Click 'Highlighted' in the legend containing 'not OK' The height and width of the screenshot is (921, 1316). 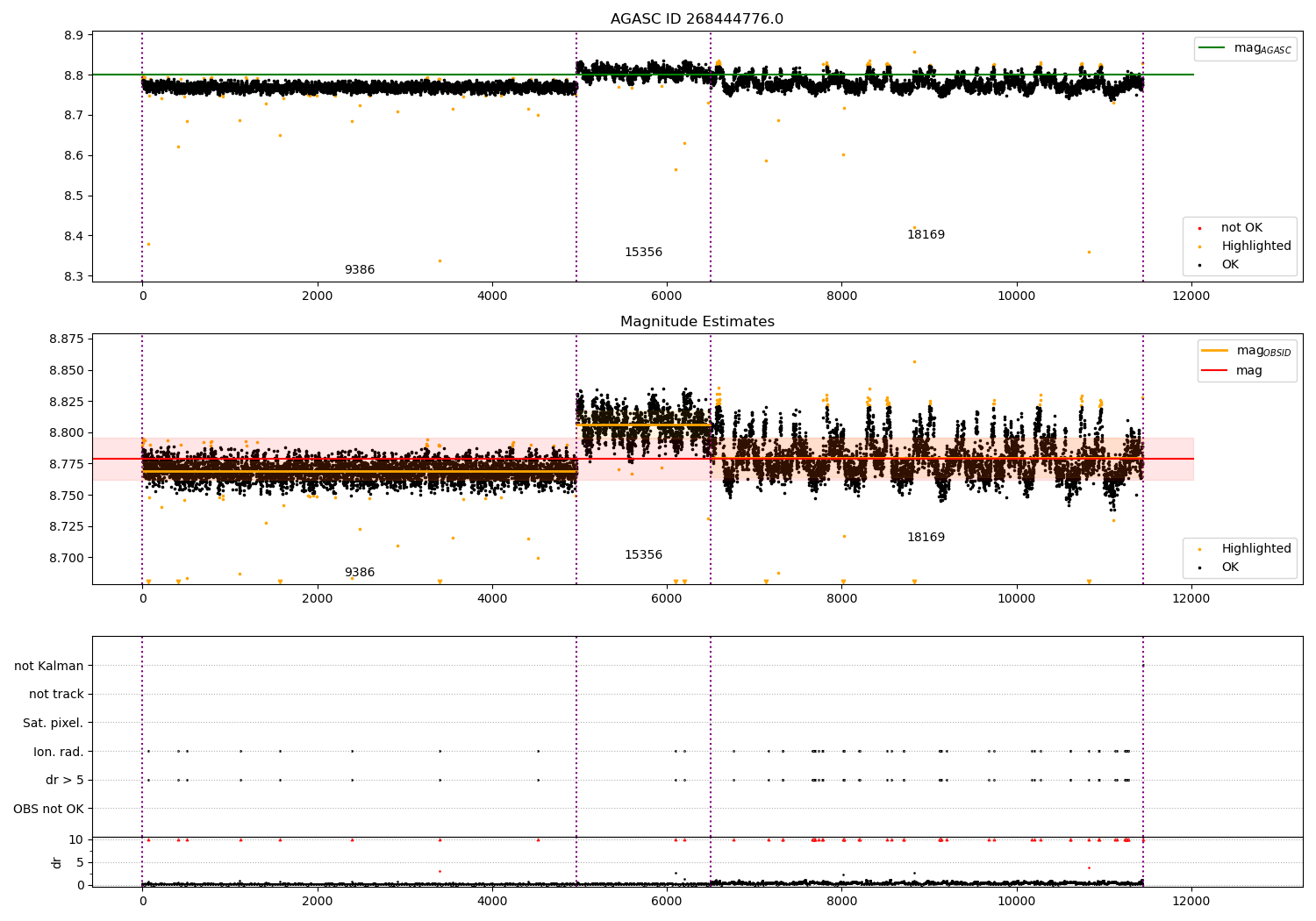(x=1256, y=246)
